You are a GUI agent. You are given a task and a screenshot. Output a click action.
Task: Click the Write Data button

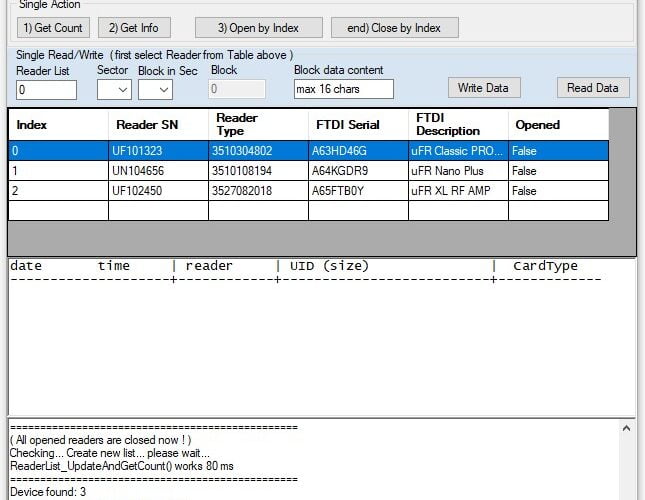484,88
